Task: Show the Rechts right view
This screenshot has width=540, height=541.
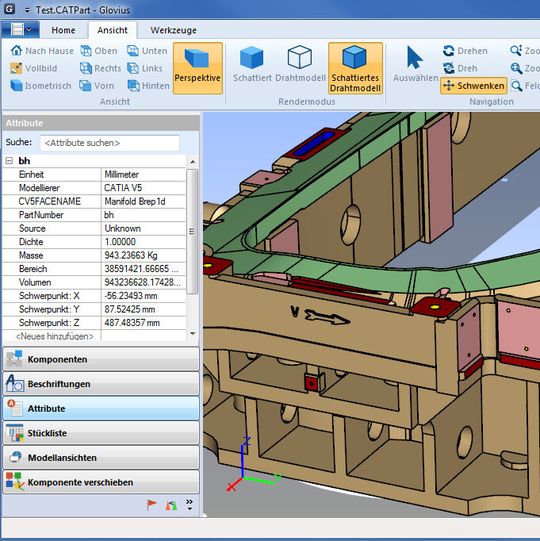Action: point(100,68)
